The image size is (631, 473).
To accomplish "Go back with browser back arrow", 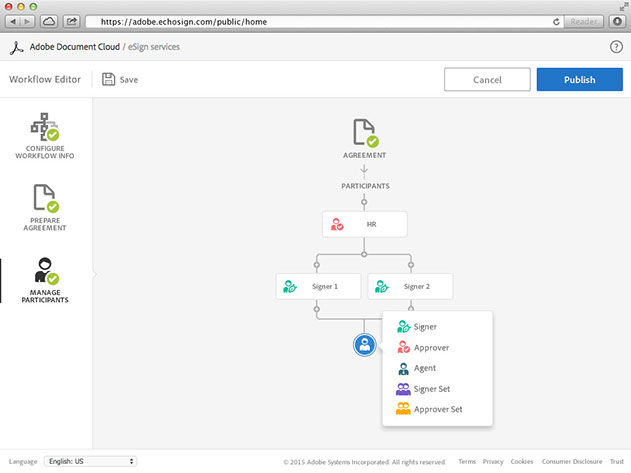I will click(x=14, y=21).
